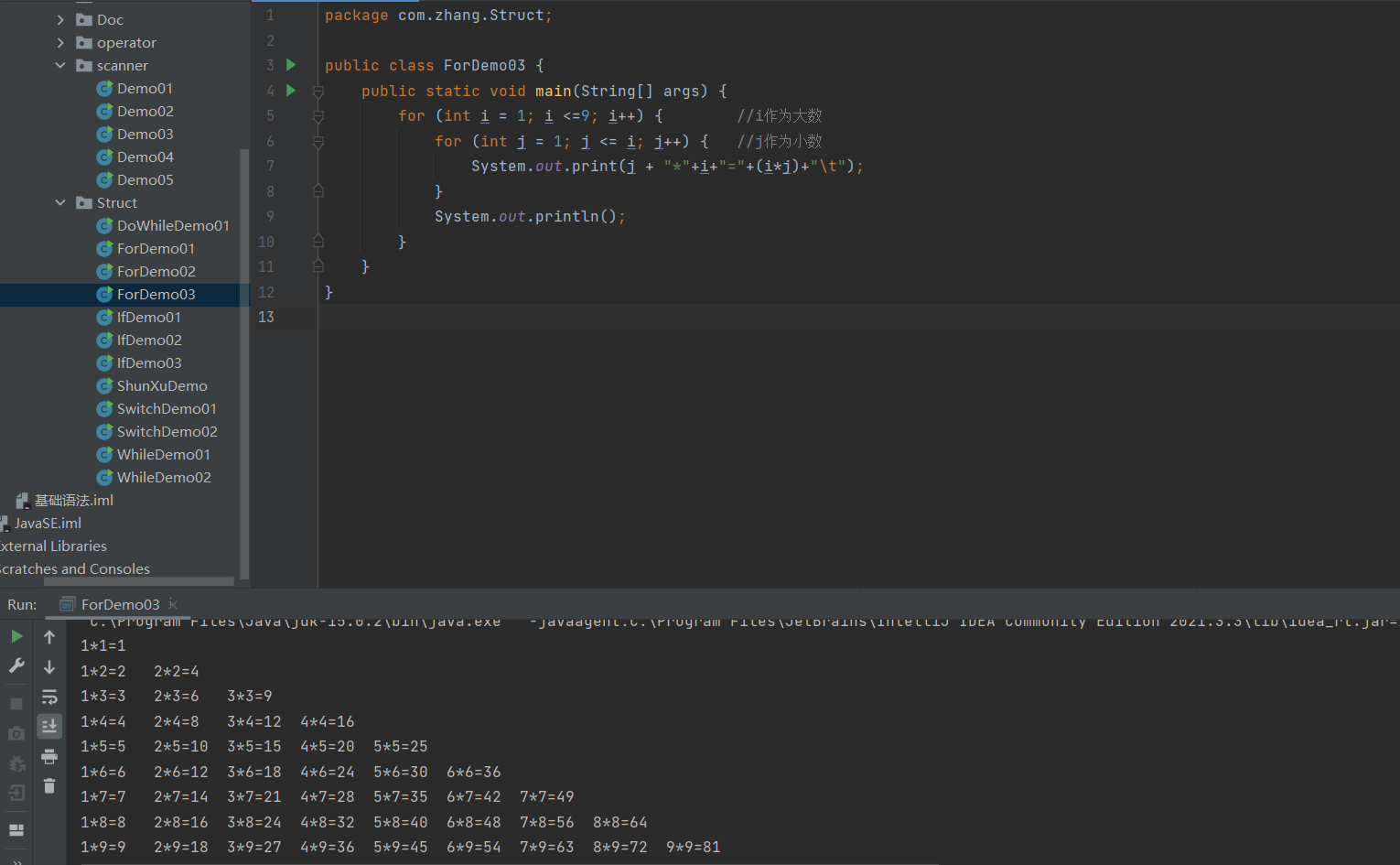
Task: Click the package com.zhang.Struct statement
Action: pos(438,16)
